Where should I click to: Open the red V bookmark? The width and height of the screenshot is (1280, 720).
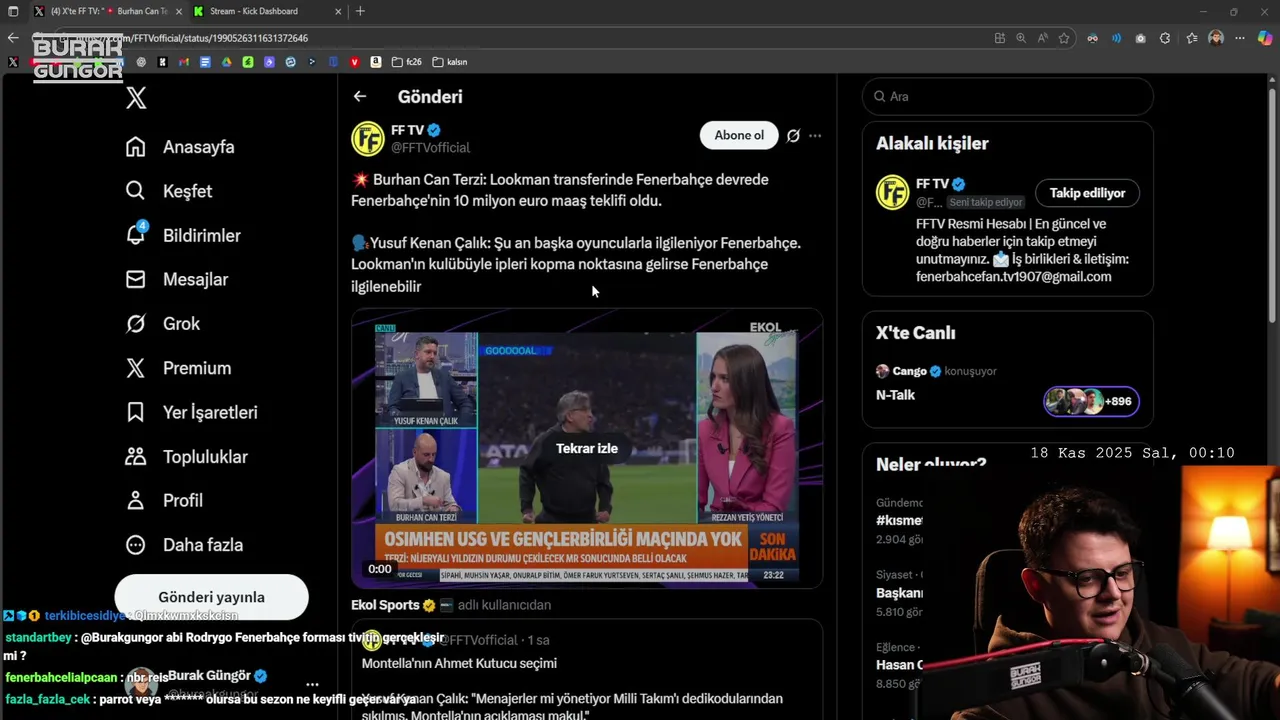tap(354, 62)
